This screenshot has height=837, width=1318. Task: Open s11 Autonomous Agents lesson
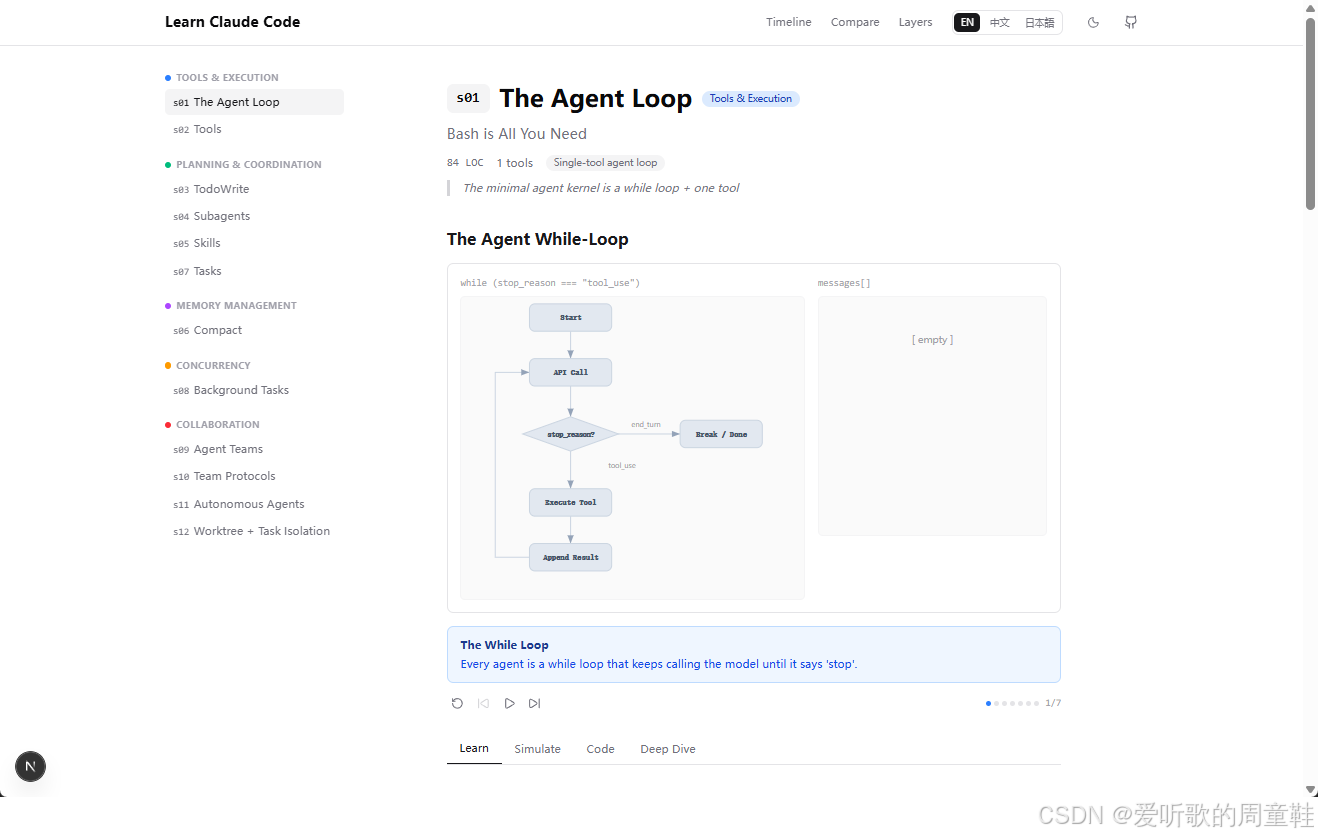point(254,504)
